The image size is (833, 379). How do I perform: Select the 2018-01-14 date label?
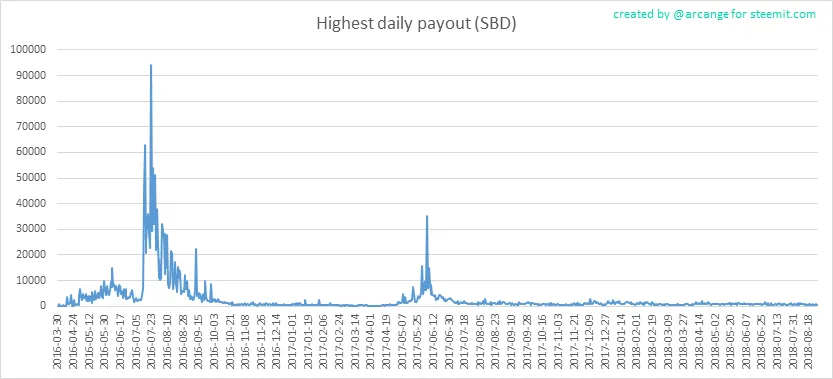[x=622, y=341]
